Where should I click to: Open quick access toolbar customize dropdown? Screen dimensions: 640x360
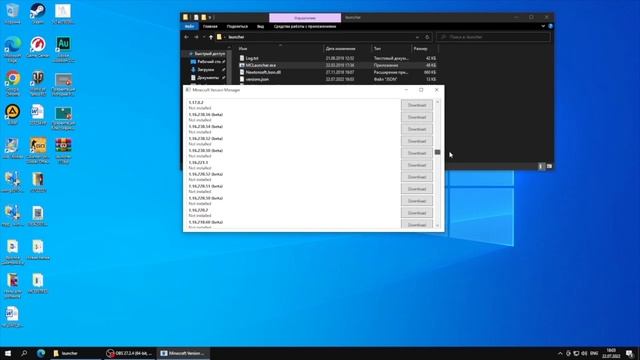pos(211,17)
